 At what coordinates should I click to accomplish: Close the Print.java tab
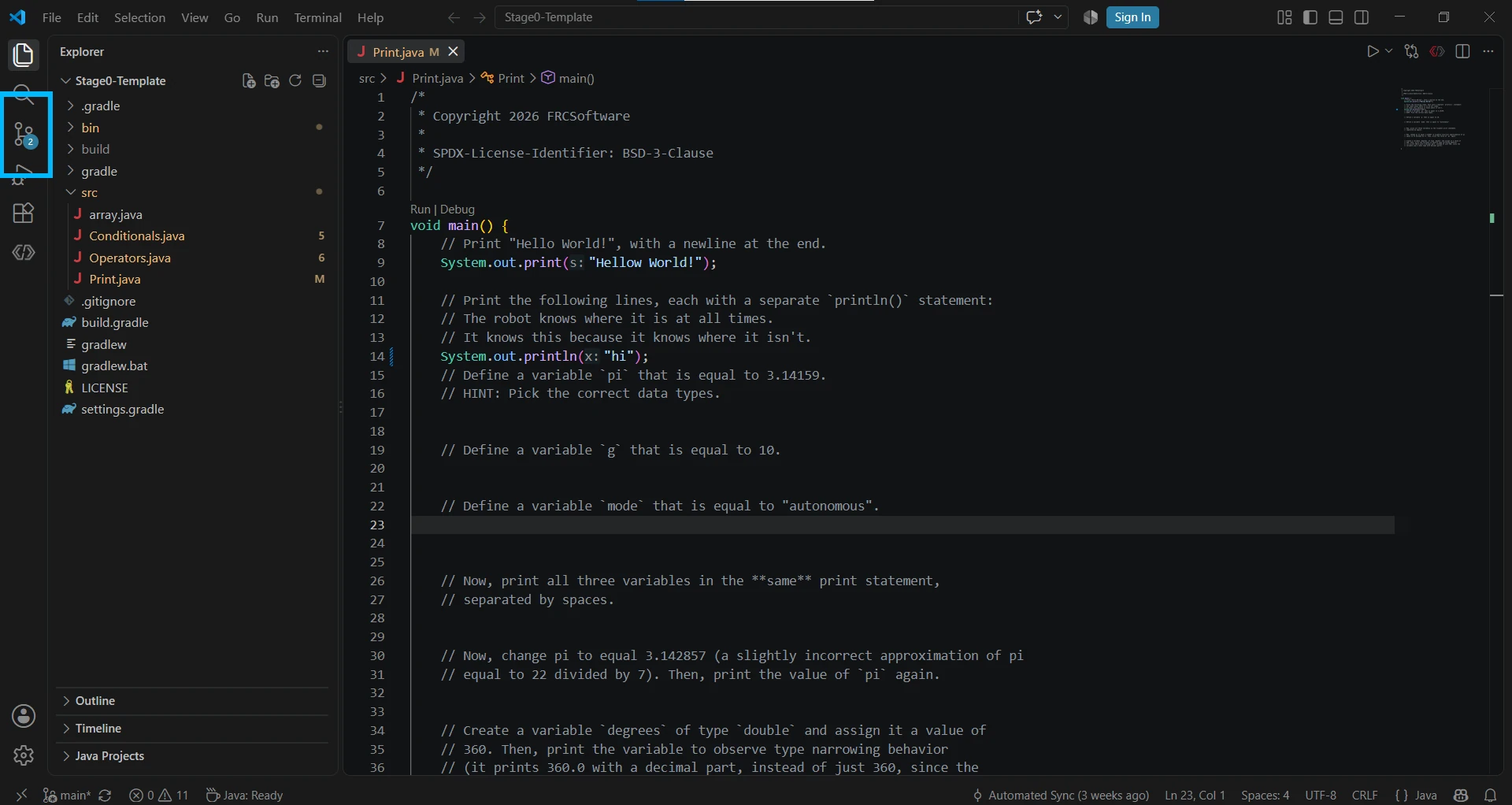(x=453, y=51)
